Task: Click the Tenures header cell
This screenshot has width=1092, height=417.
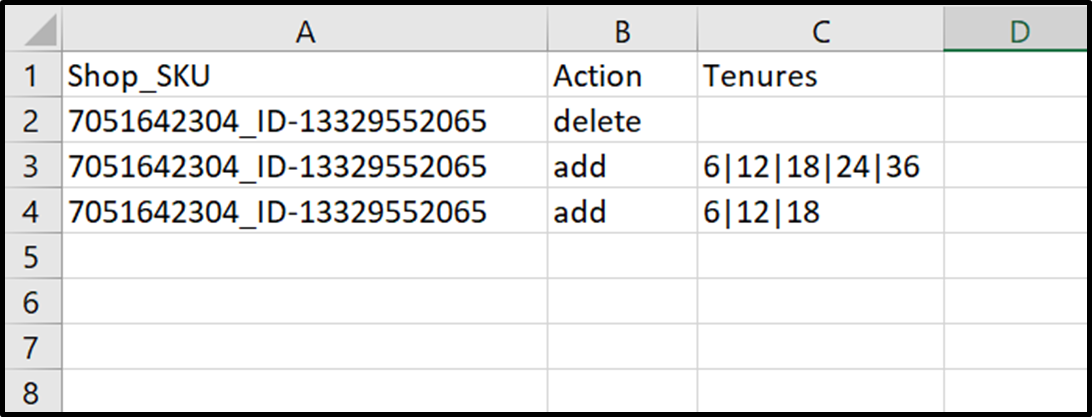Action: point(820,76)
